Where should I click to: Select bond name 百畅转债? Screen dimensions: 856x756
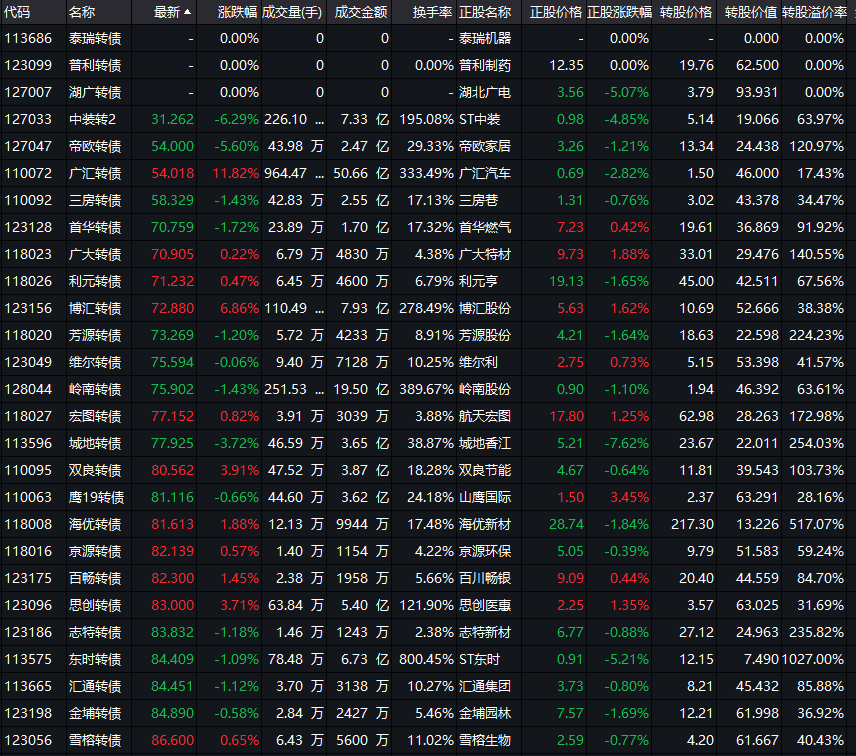point(95,579)
